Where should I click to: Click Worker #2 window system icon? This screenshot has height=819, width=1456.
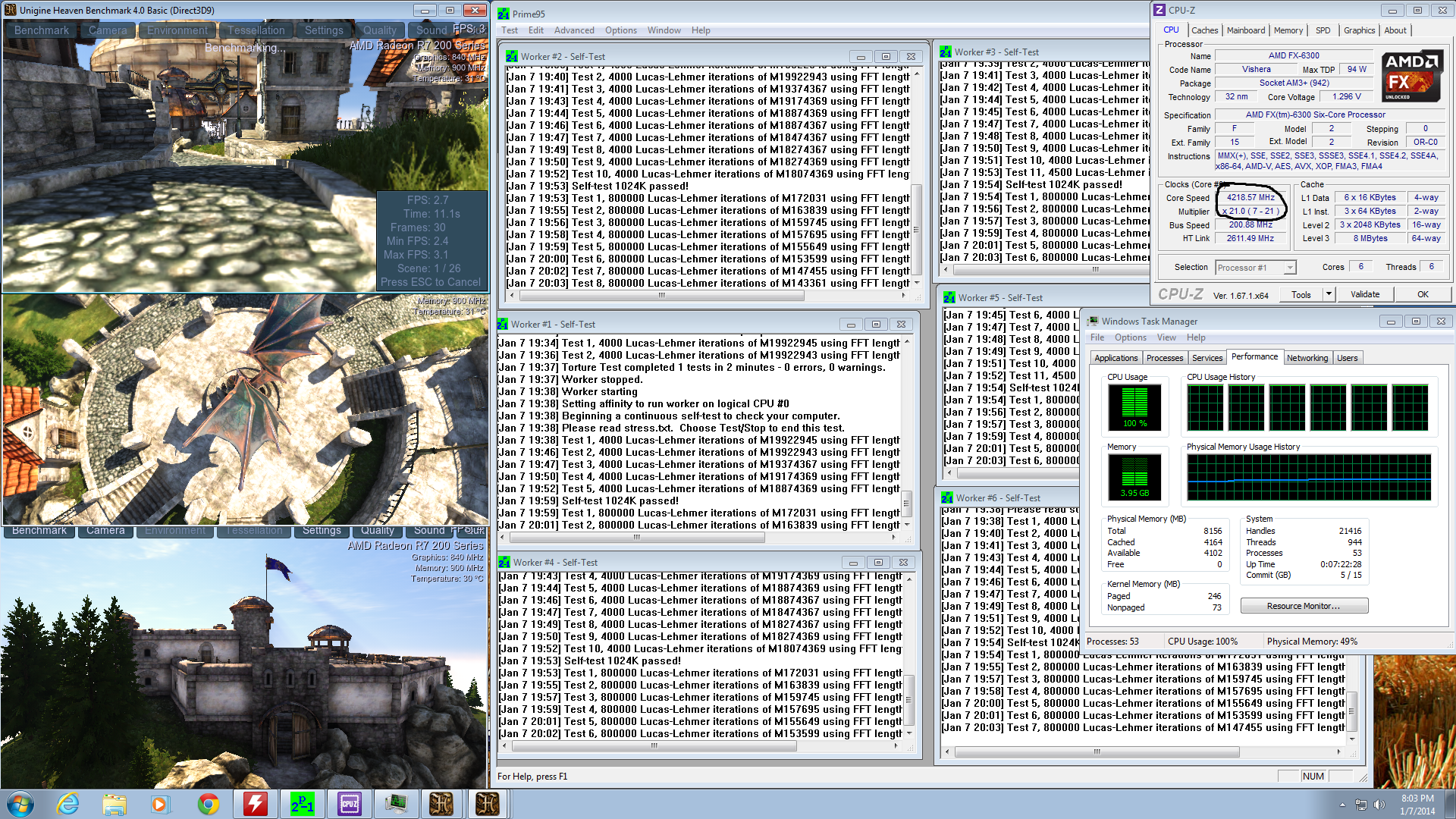point(512,56)
